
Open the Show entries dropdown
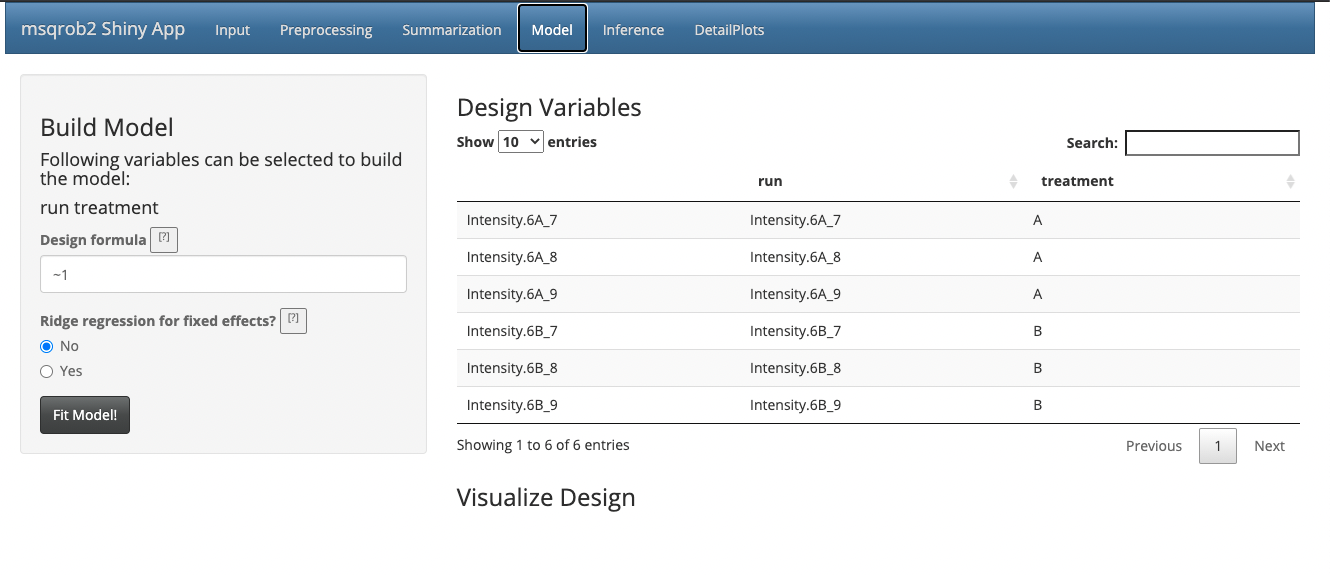click(521, 142)
